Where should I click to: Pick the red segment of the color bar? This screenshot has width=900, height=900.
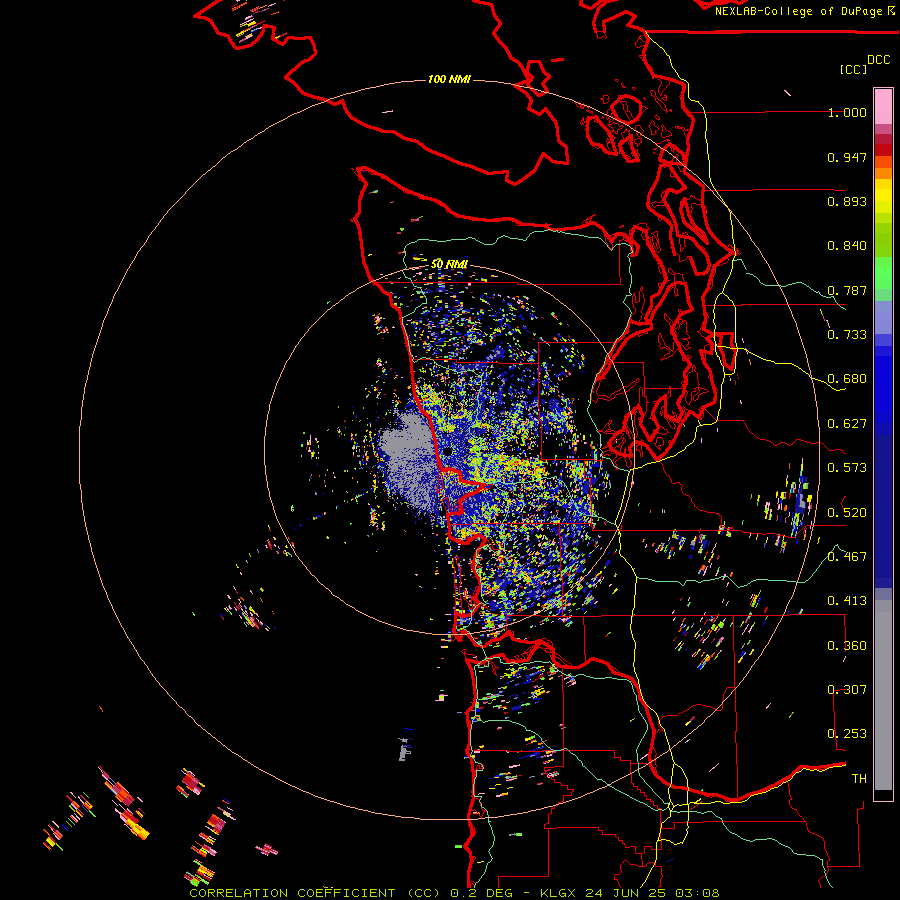tap(883, 150)
